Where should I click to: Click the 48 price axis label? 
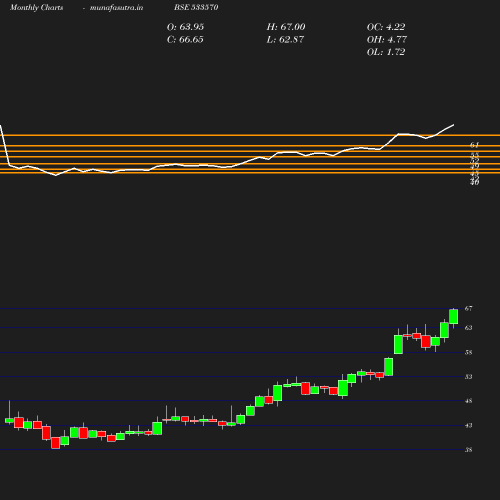(x=468, y=401)
